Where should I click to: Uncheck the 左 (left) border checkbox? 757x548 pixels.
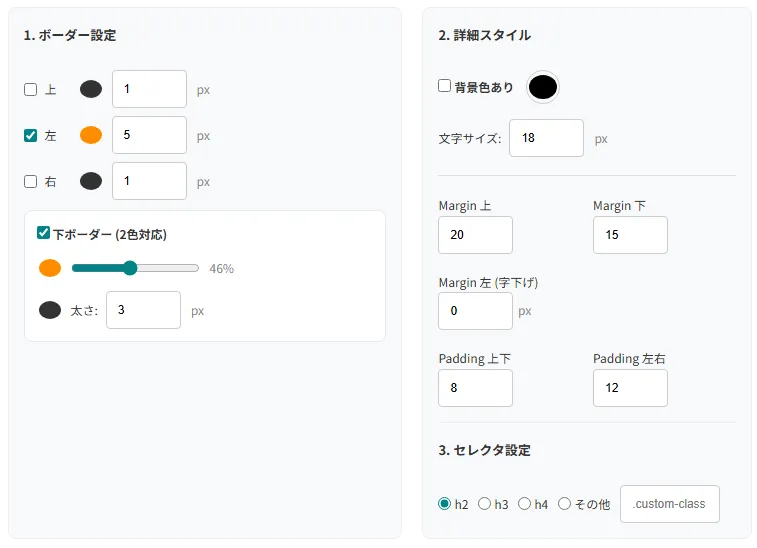(30, 135)
